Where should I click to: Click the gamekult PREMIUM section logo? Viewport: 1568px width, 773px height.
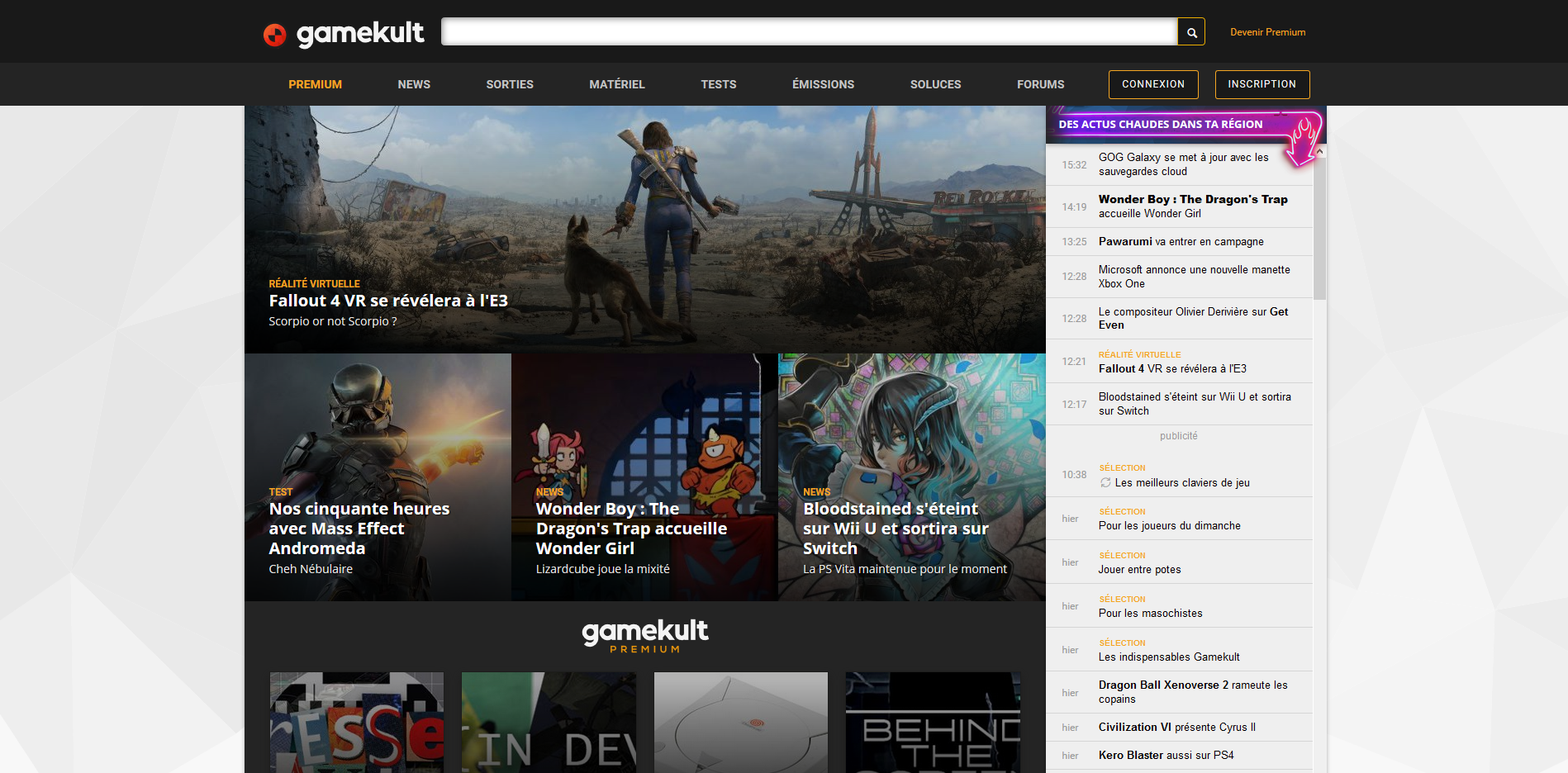pos(645,636)
